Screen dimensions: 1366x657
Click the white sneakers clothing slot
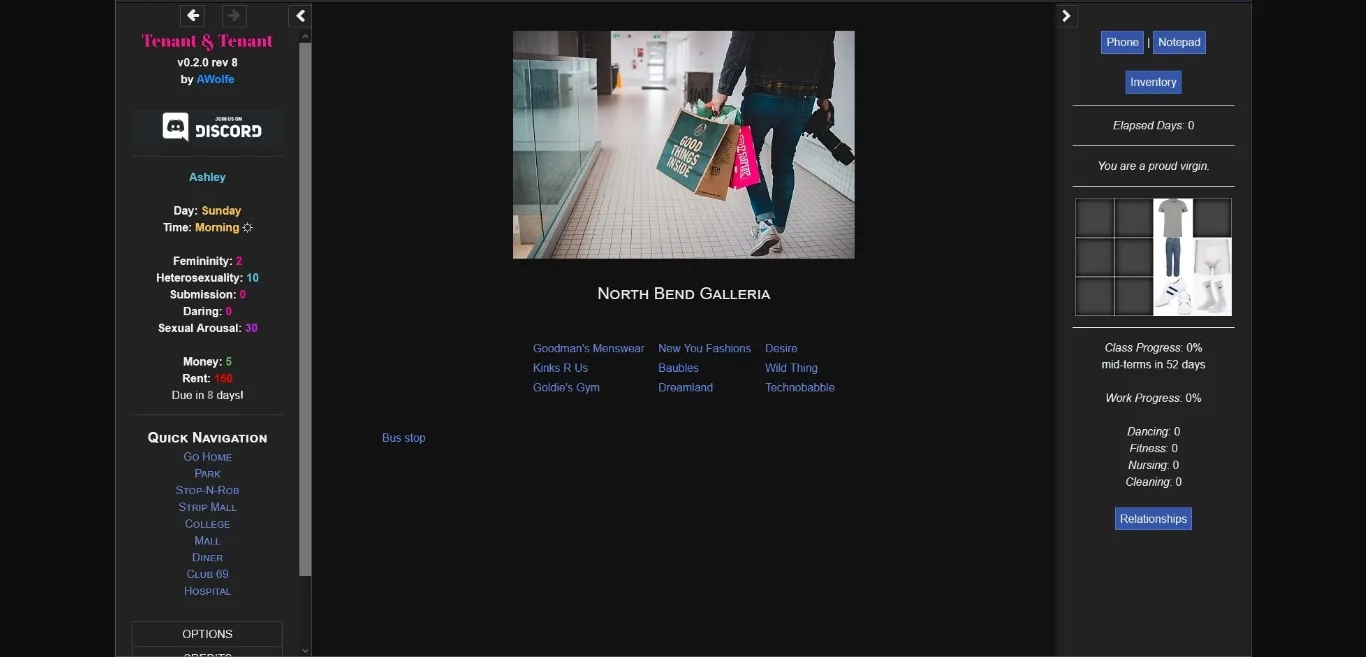[x=1173, y=296]
